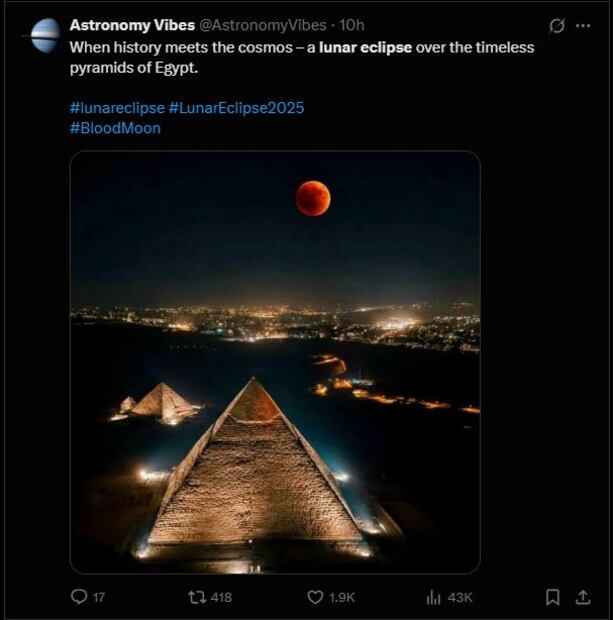This screenshot has height=620, width=613.
Task: View analytics via the bar chart icon
Action: 433,597
